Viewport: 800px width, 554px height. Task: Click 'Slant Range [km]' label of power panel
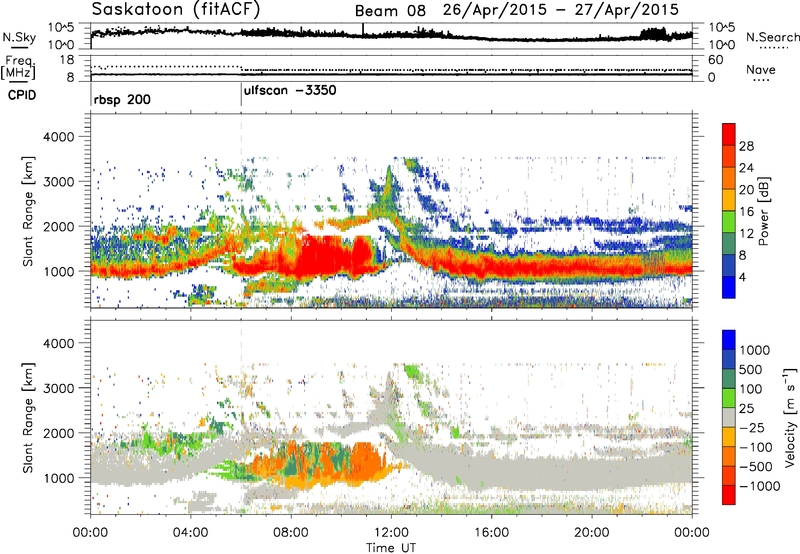(x=29, y=211)
